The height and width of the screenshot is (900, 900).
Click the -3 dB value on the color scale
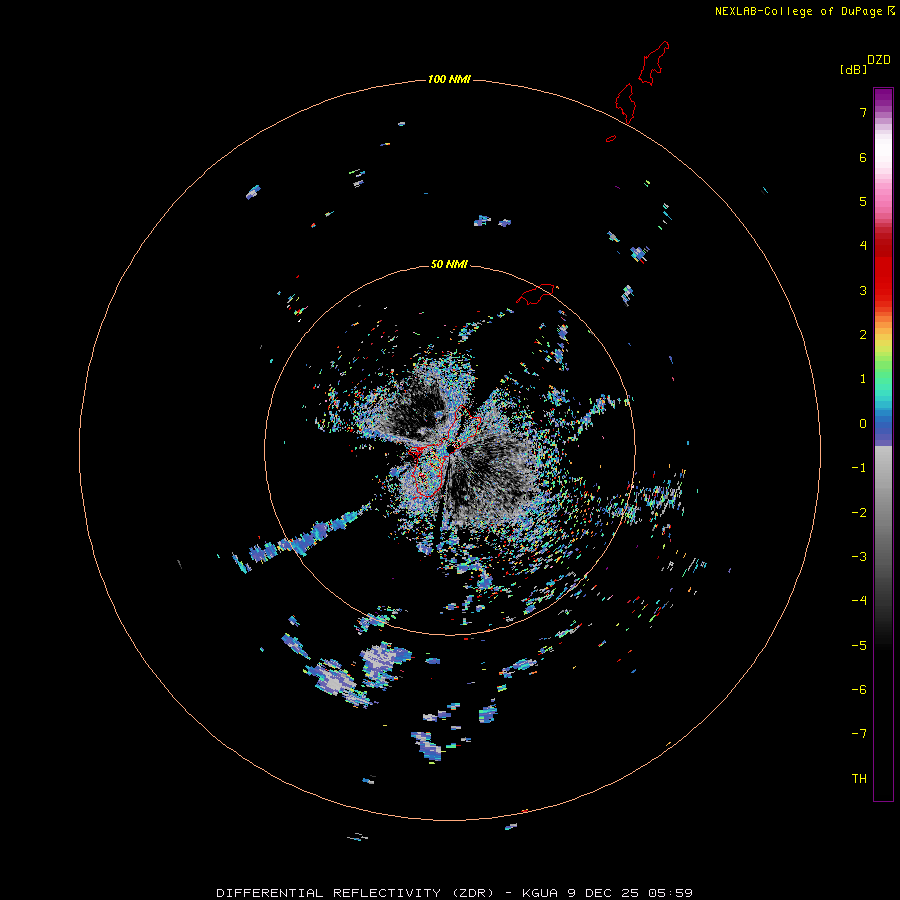(859, 556)
